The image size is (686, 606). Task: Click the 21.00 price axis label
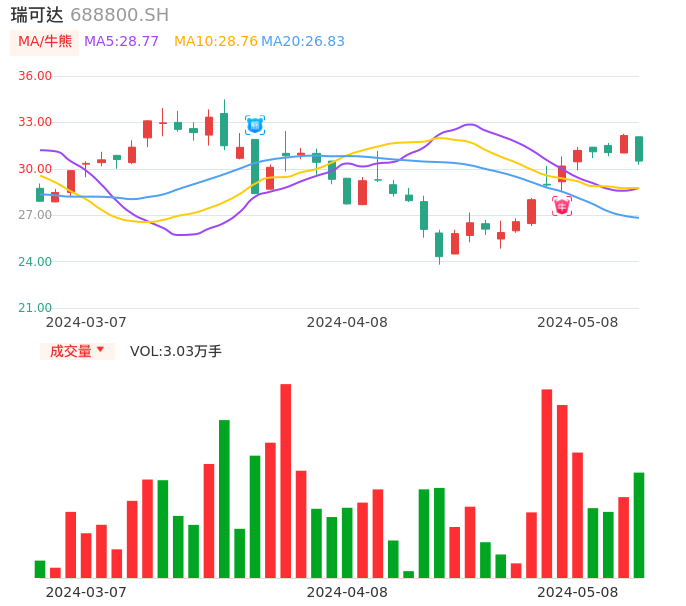35,308
